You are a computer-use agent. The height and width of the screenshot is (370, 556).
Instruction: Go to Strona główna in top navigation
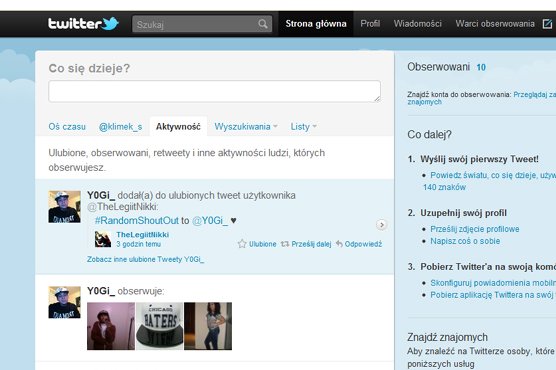pyautogui.click(x=316, y=24)
